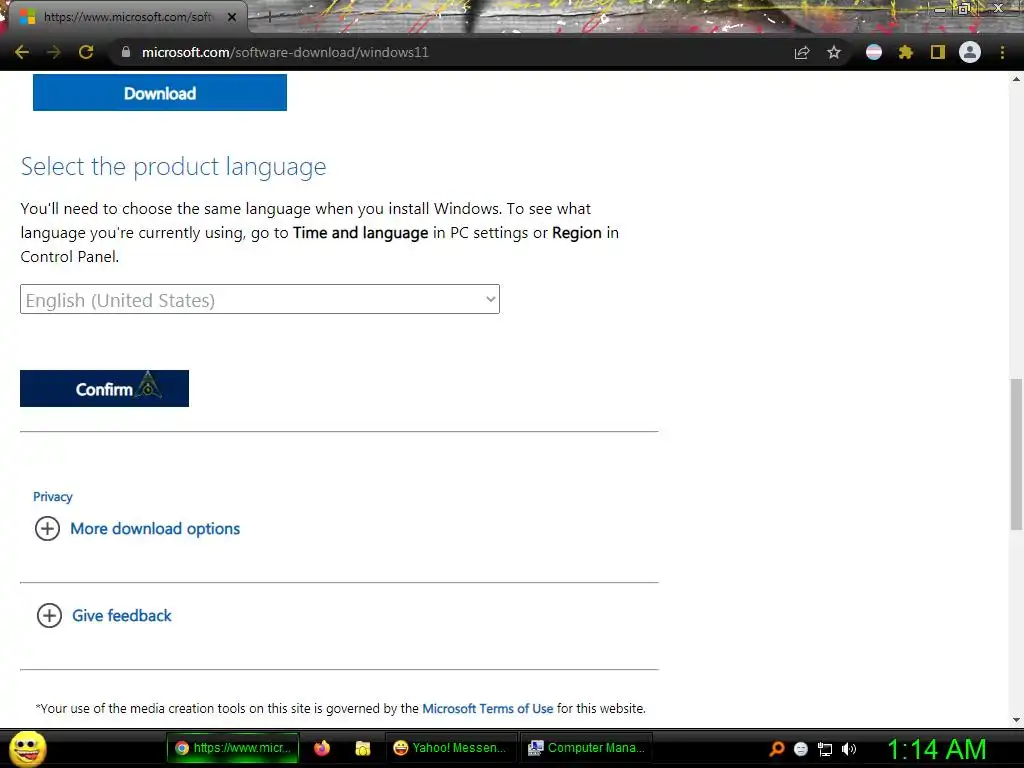This screenshot has width=1024, height=768.
Task: Open the Chrome profile avatar
Action: coord(970,52)
